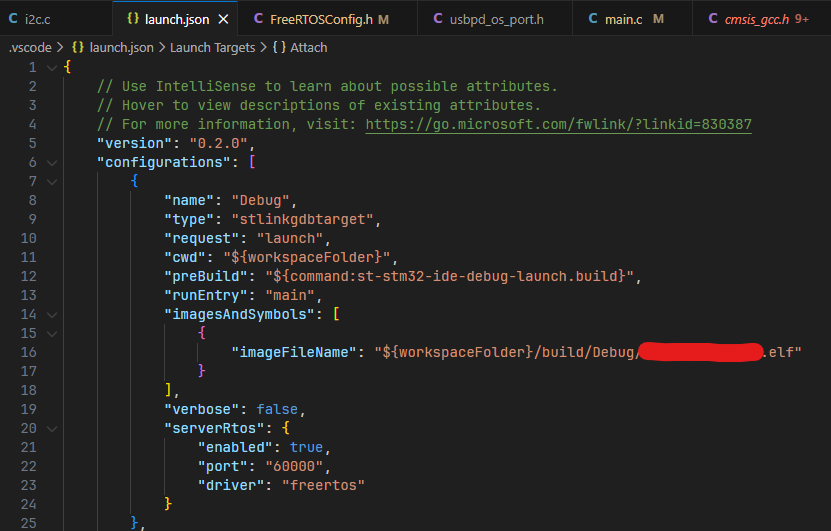Click the "request" key
Viewport: 831px width, 531px height.
coord(201,238)
